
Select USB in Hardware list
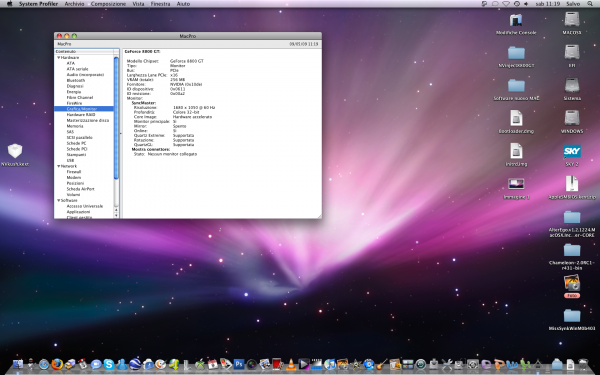point(70,160)
